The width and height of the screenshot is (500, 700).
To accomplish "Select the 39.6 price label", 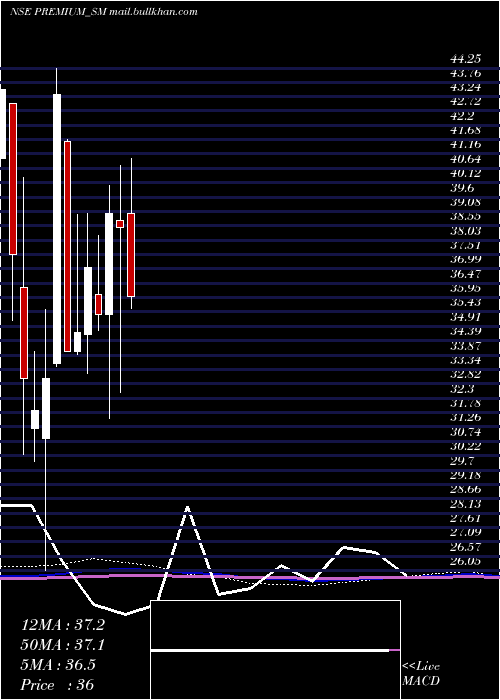I will point(461,188).
